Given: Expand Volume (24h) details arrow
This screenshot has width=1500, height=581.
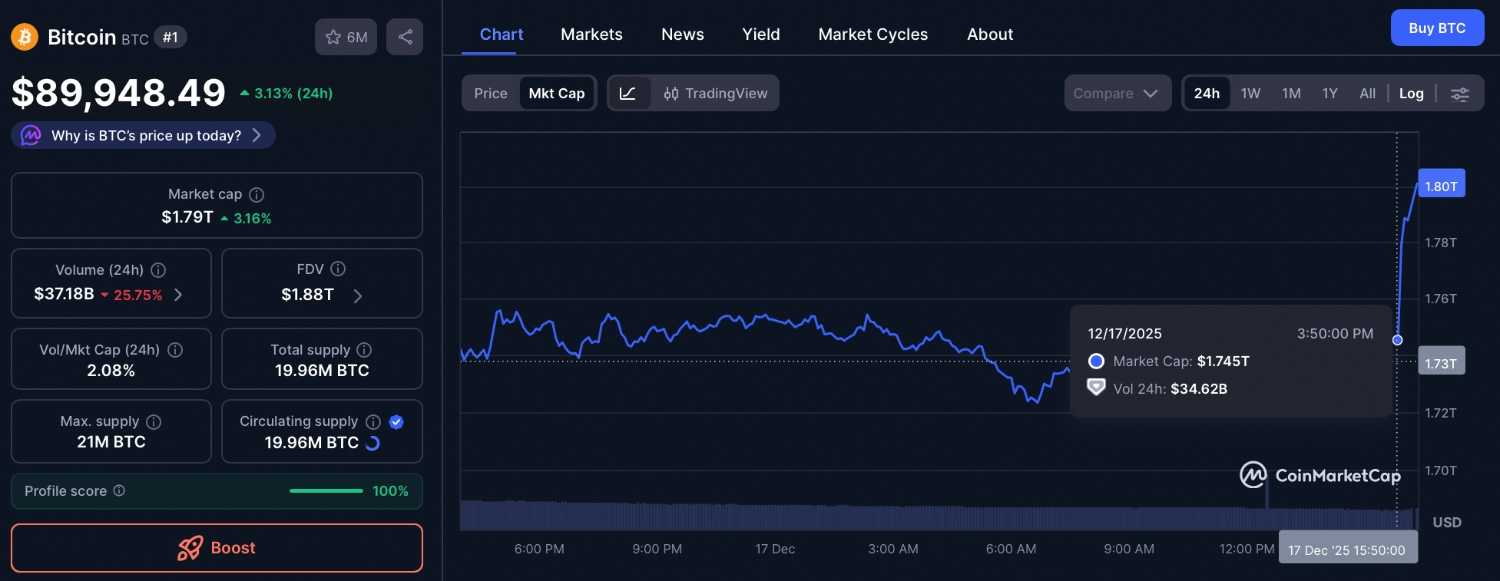Looking at the screenshot, I should coord(178,295).
